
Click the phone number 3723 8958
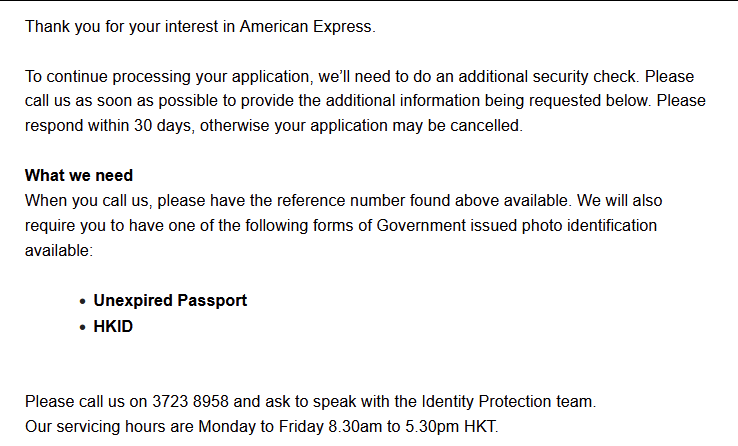coord(191,402)
